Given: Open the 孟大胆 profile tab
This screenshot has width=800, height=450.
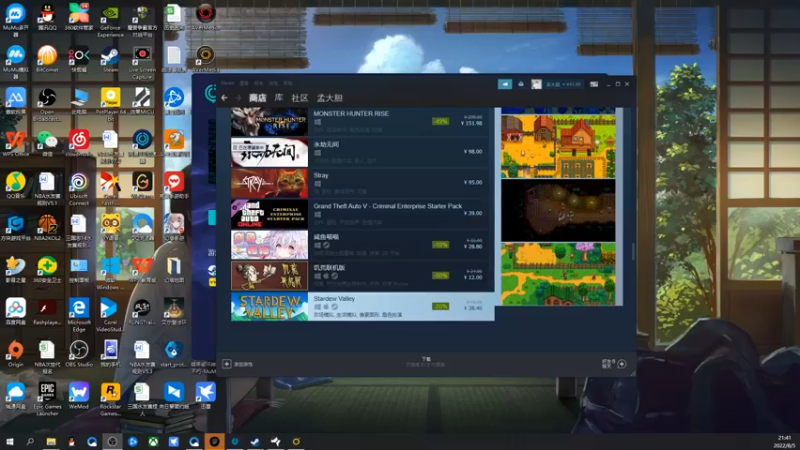Looking at the screenshot, I should pos(330,98).
